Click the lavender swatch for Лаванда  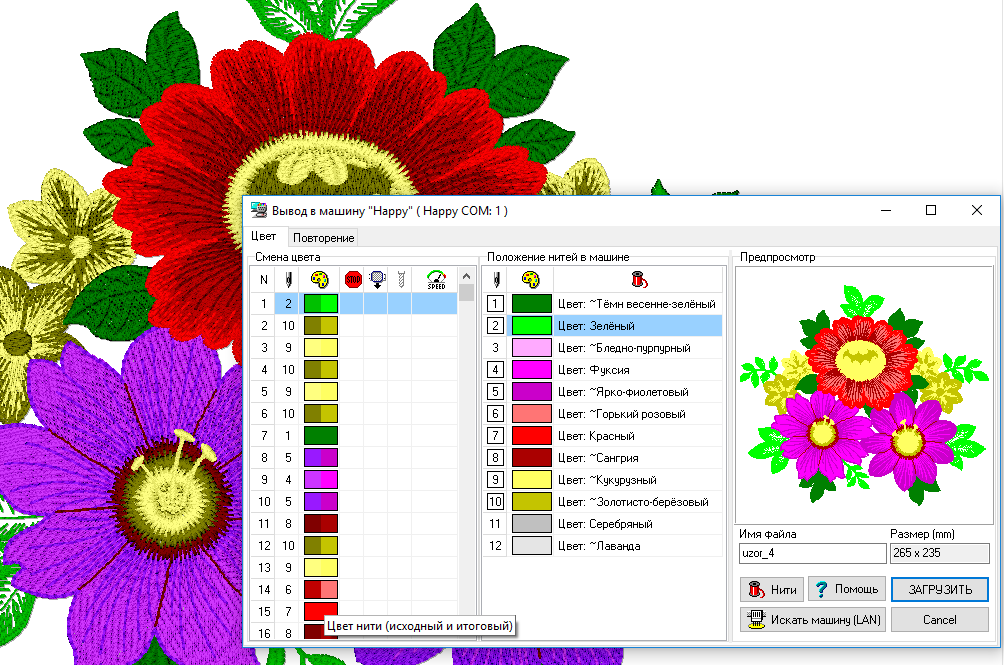(x=531, y=546)
